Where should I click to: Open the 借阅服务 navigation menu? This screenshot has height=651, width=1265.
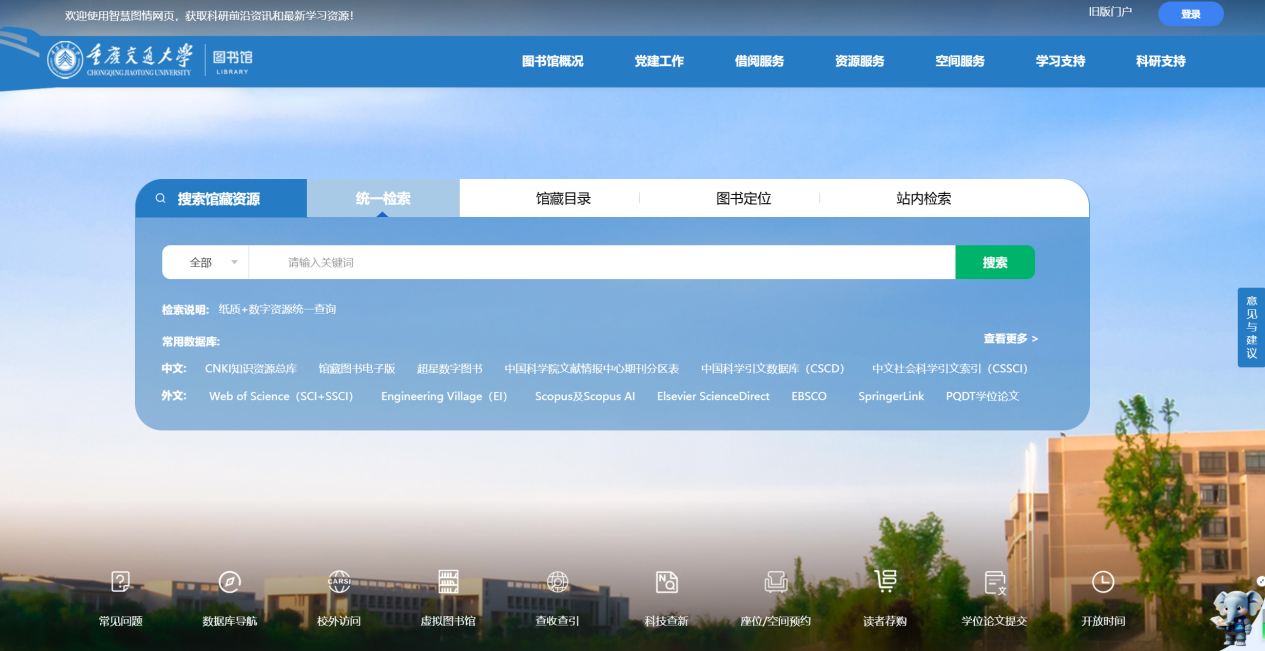click(759, 61)
